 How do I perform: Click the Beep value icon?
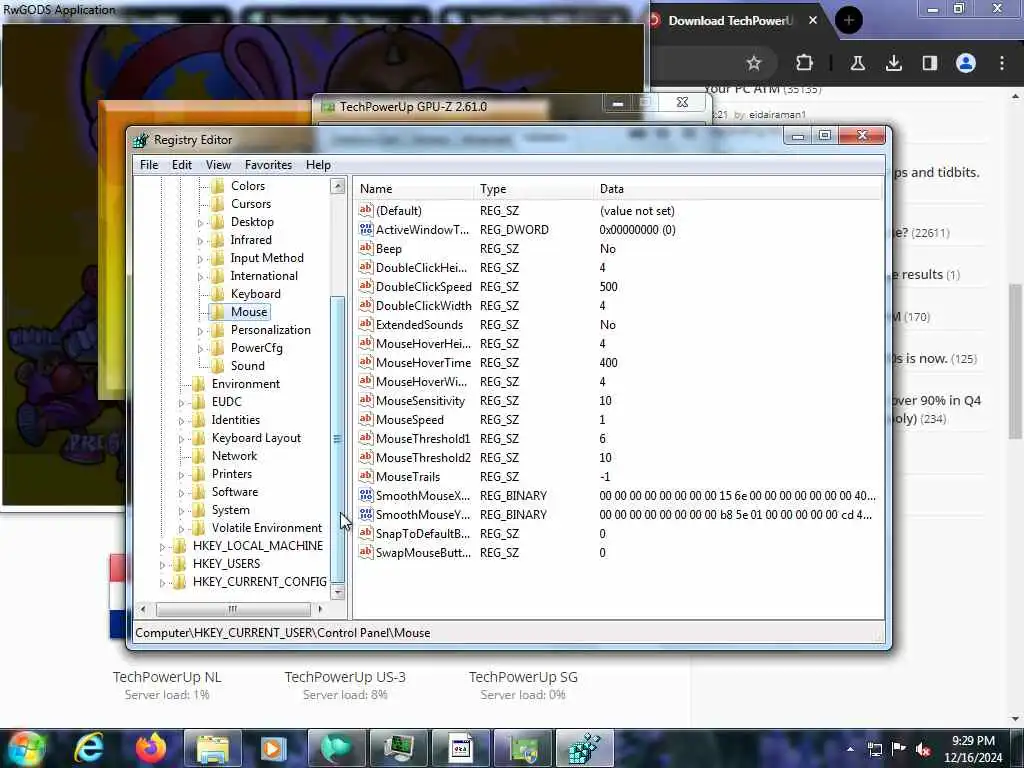(x=366, y=248)
